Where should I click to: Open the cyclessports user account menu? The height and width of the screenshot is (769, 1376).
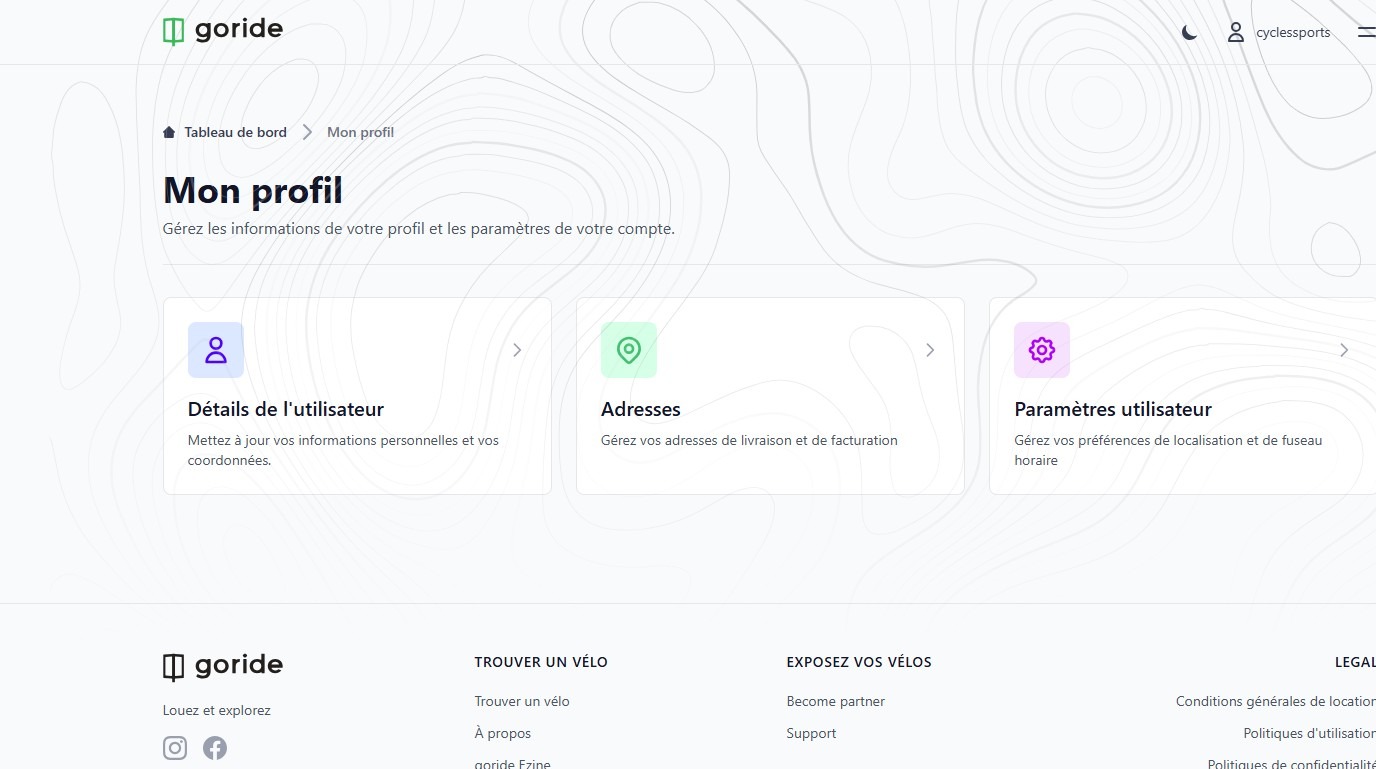pos(1279,32)
